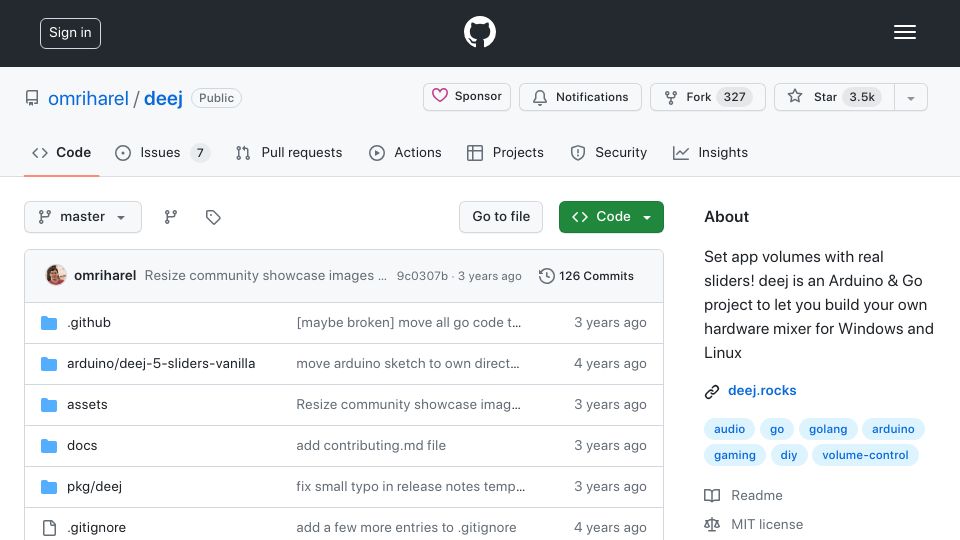960x540 pixels.
Task: Select the arduino topic tag
Action: pos(893,429)
